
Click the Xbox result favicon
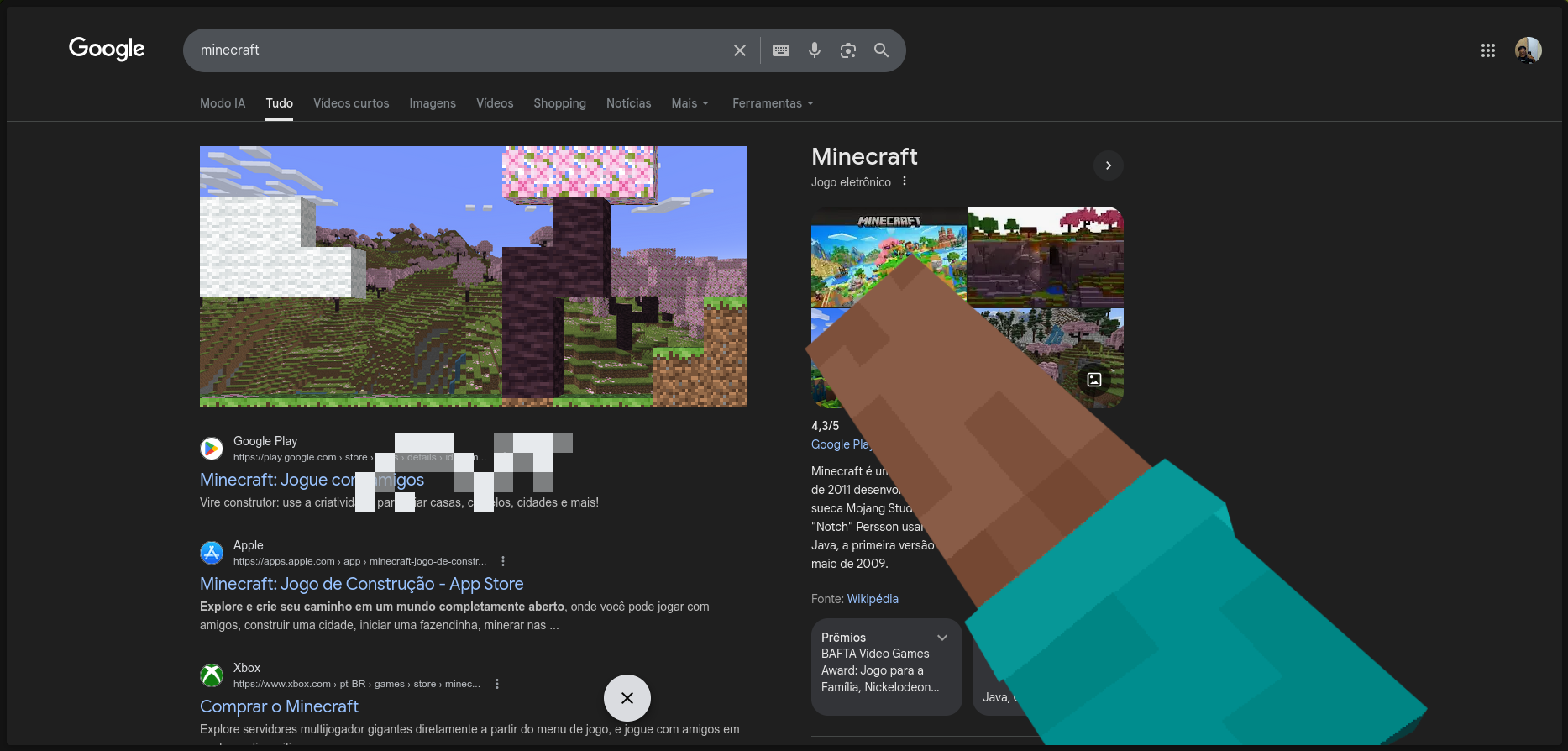(212, 675)
